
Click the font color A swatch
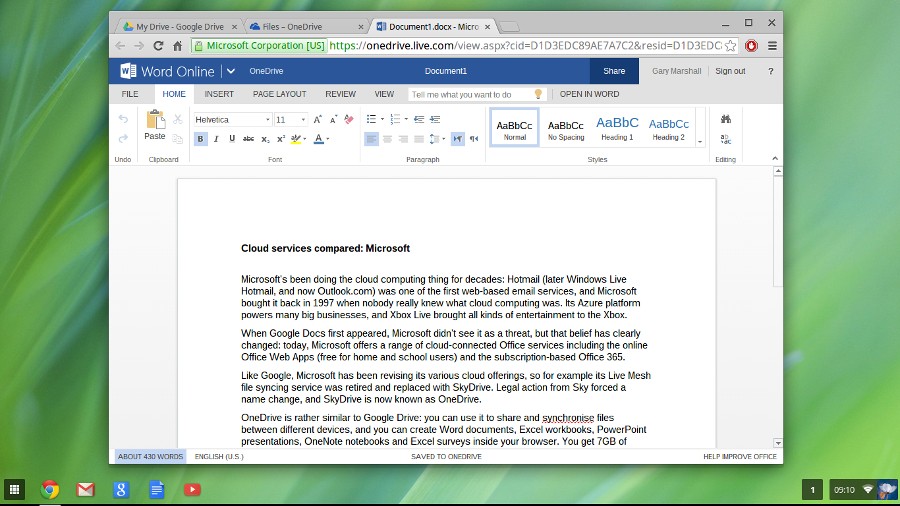318,139
